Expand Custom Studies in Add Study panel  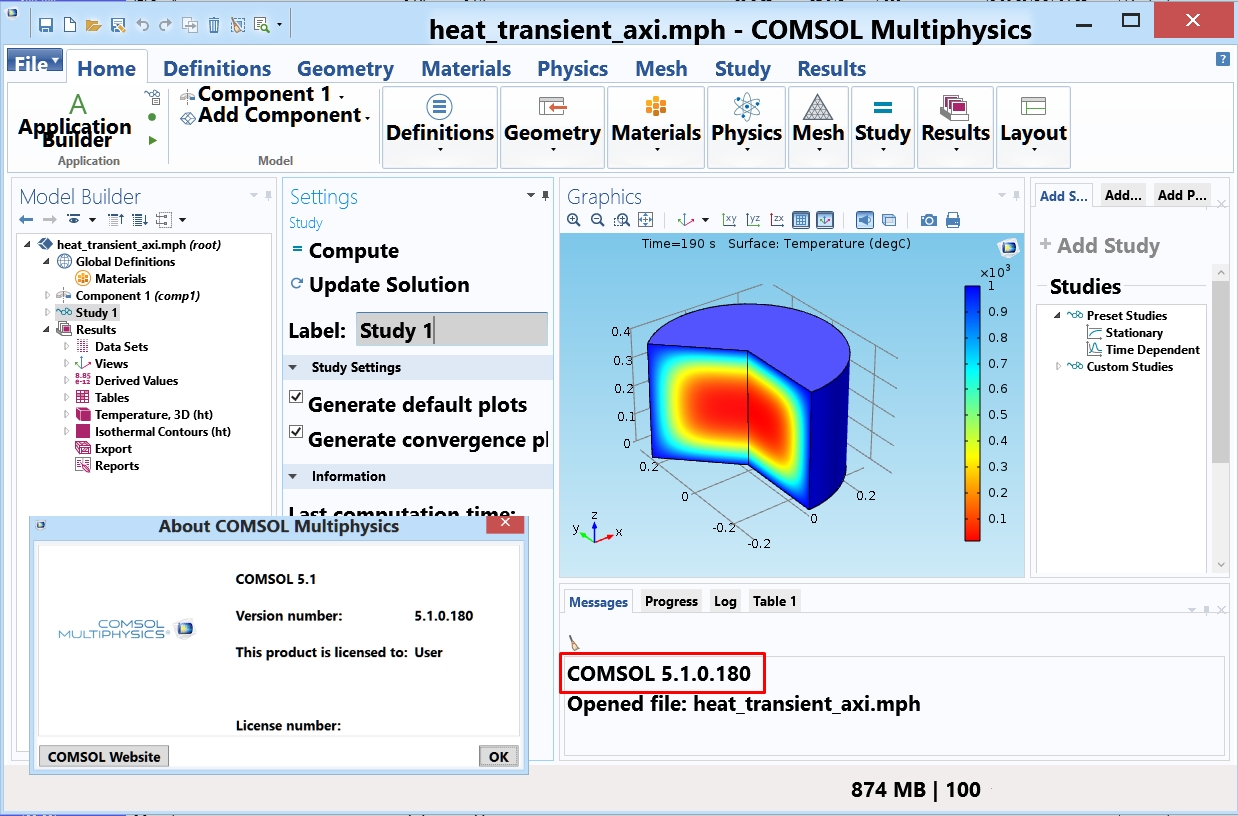(x=1059, y=367)
